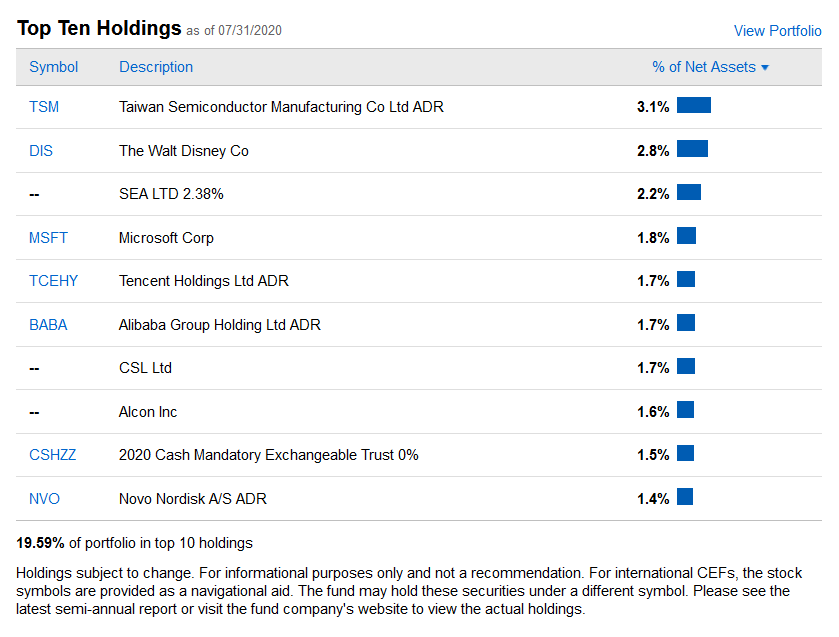Select Alcon Inc description
This screenshot has width=839, height=637.
click(x=148, y=412)
